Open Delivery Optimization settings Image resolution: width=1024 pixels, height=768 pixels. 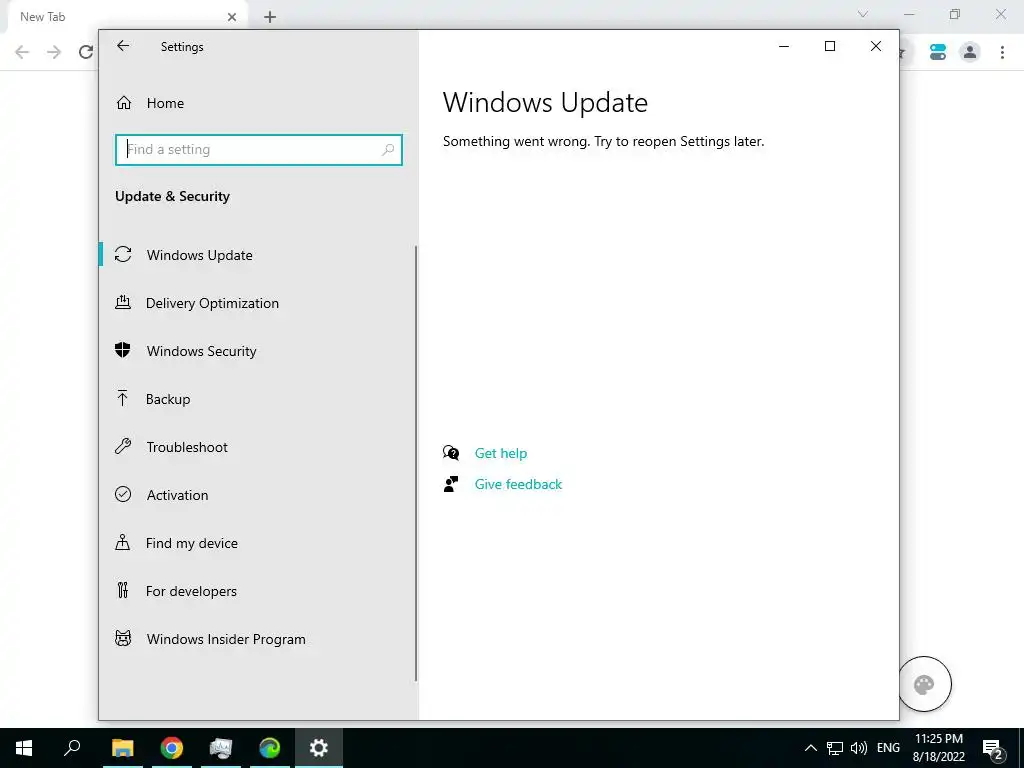[x=212, y=303]
